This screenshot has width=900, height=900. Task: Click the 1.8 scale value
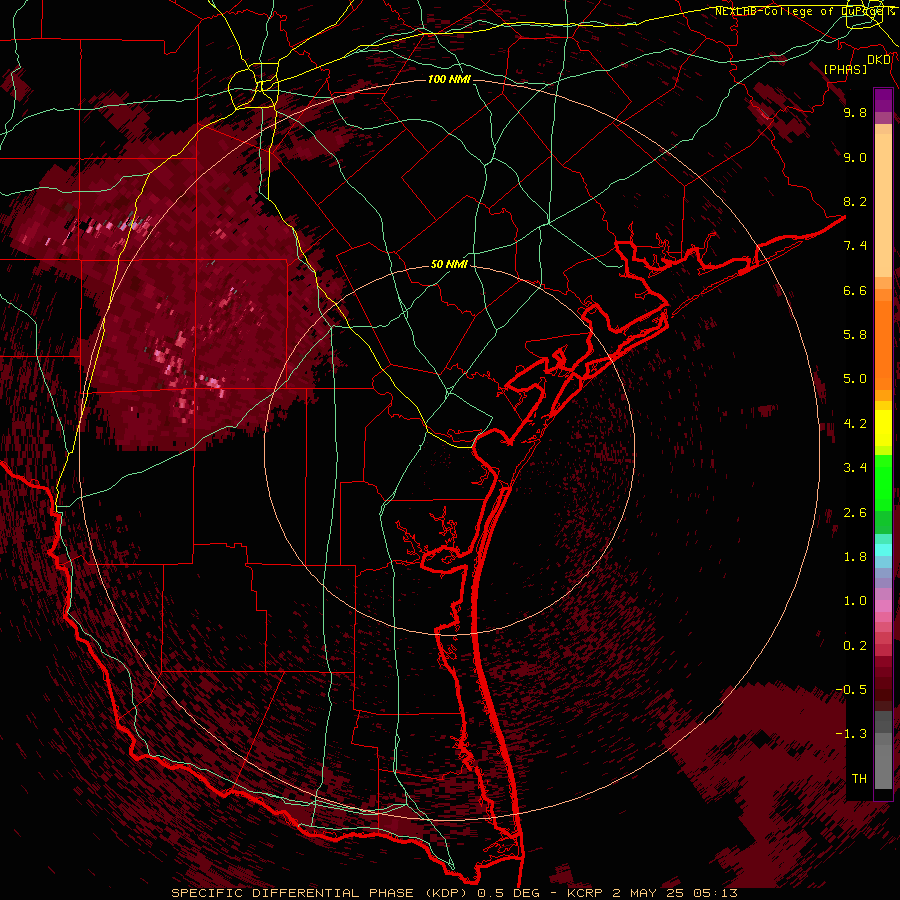tap(855, 557)
